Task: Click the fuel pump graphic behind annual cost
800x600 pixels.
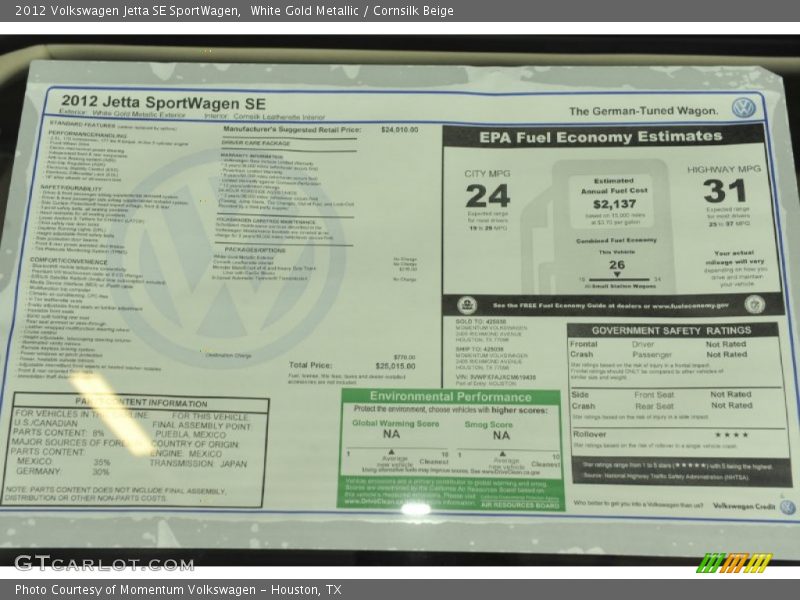Action: click(599, 227)
